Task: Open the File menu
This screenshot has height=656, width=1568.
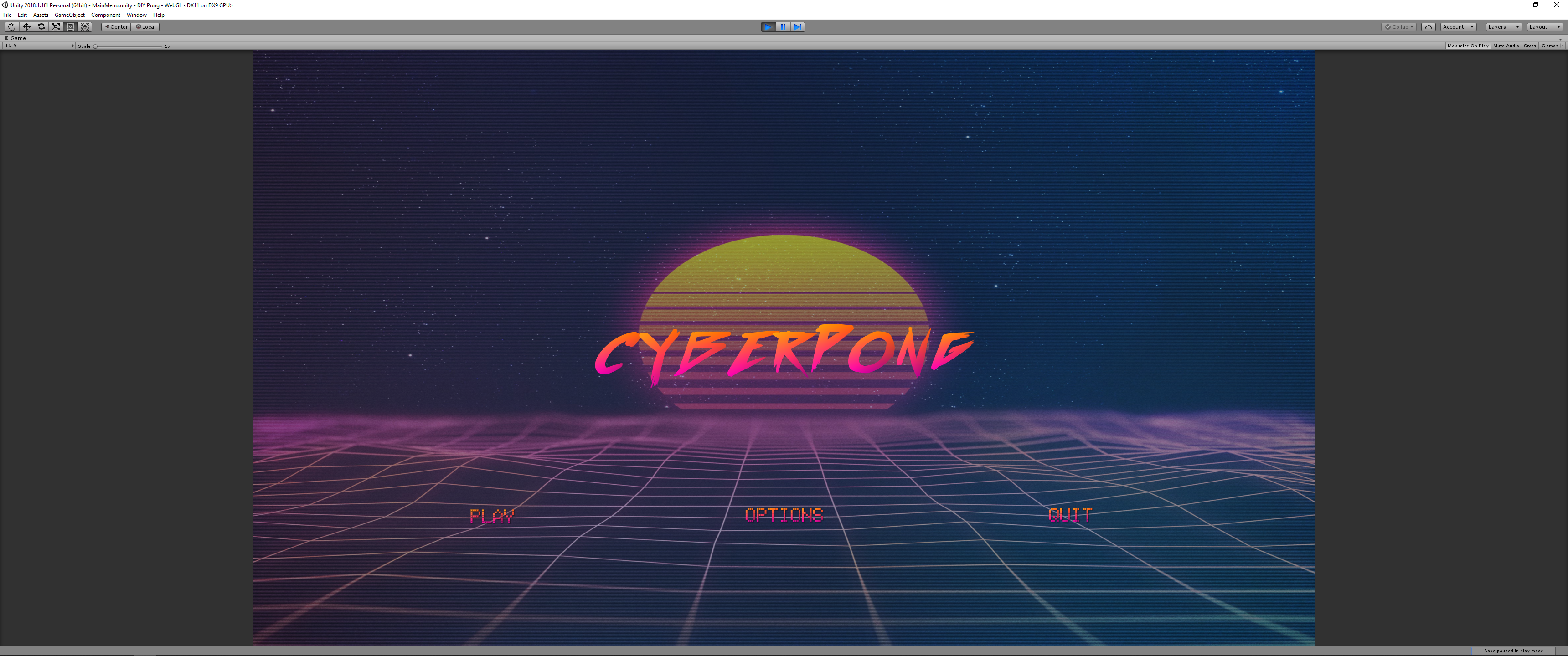Action: 7,15
